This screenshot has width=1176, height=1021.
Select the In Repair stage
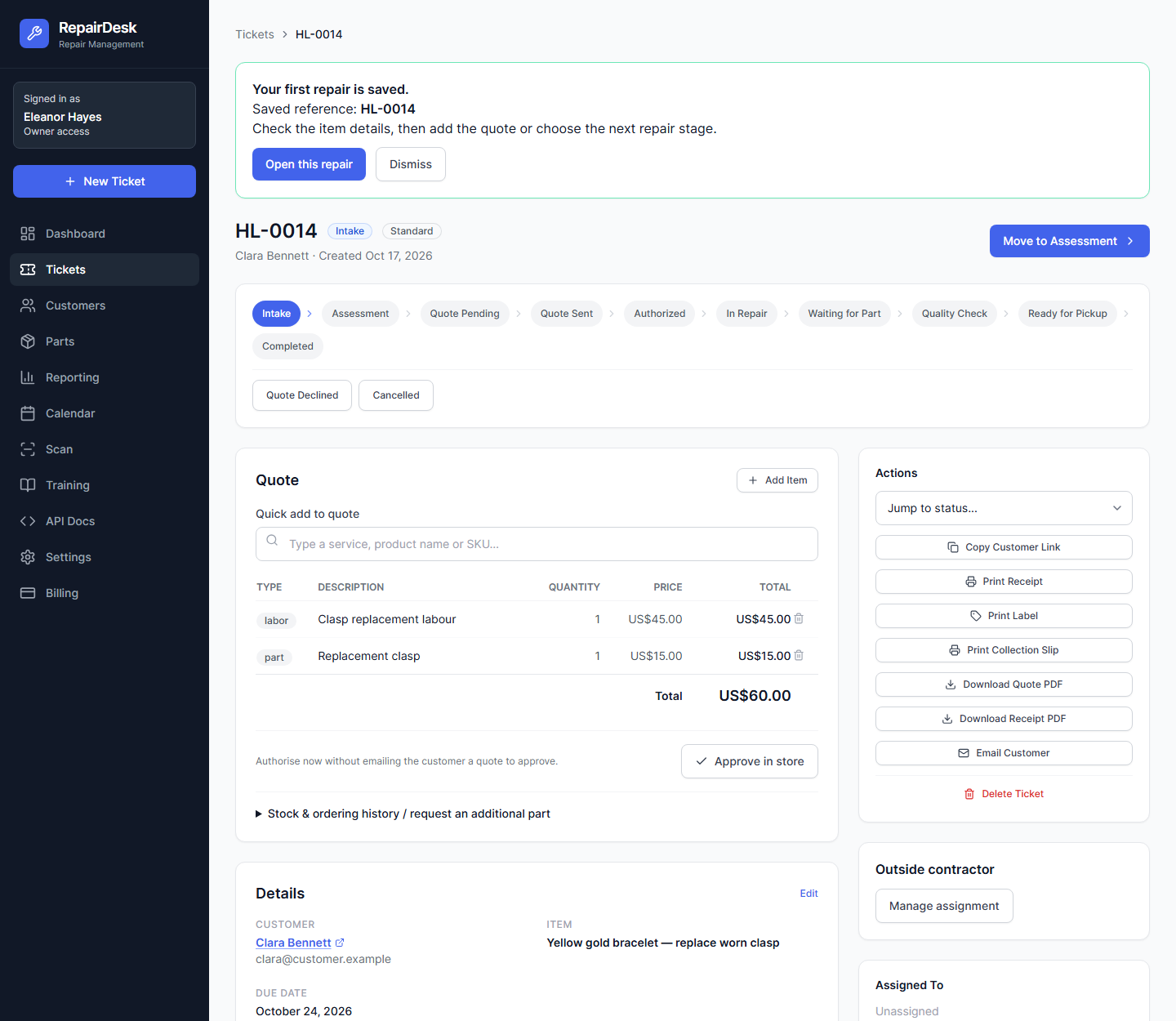pos(746,314)
